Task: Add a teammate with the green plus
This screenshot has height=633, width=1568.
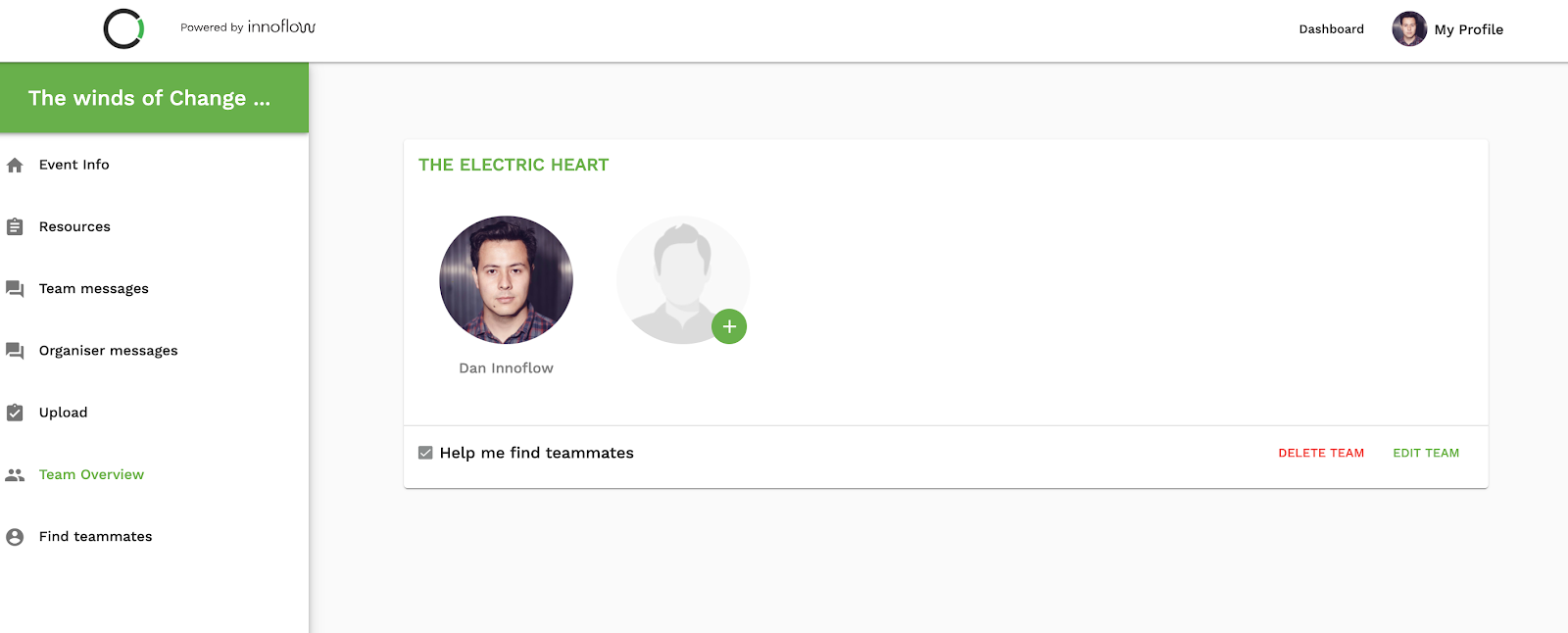Action: [729, 326]
